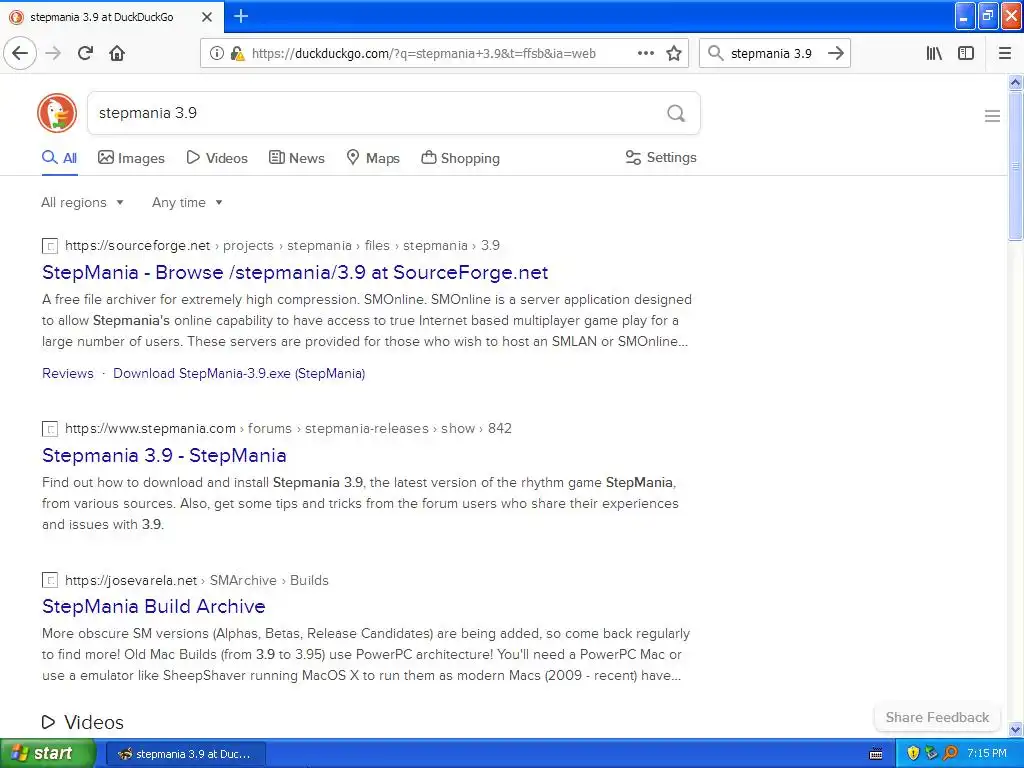1024x768 pixels.
Task: Click the forward navigation arrow
Action: (53, 53)
